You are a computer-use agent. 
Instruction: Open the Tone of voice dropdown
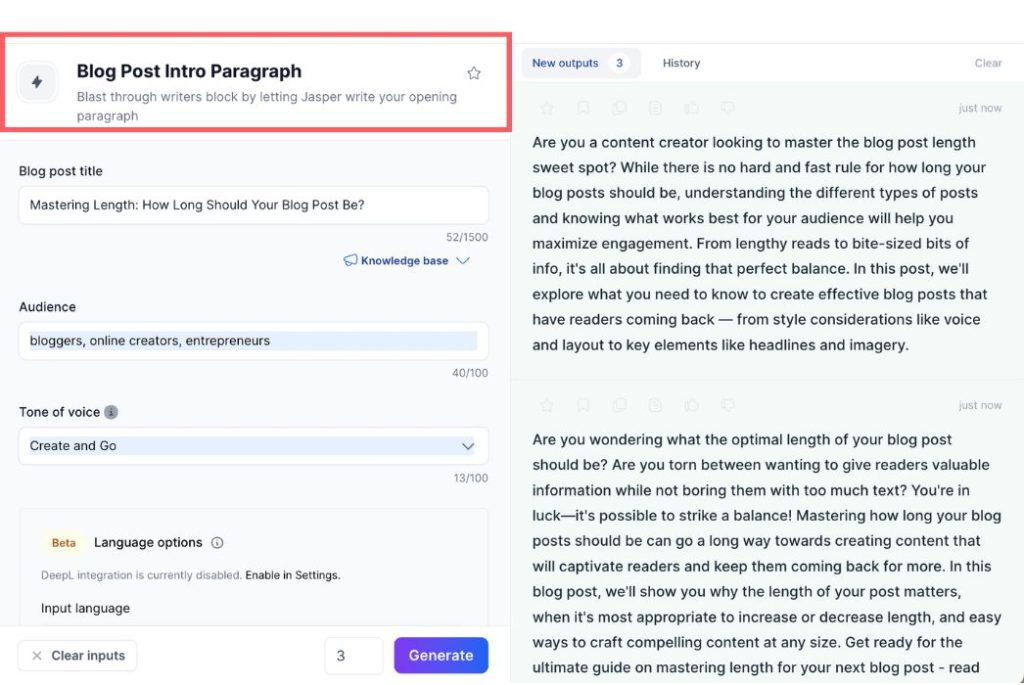[253, 446]
